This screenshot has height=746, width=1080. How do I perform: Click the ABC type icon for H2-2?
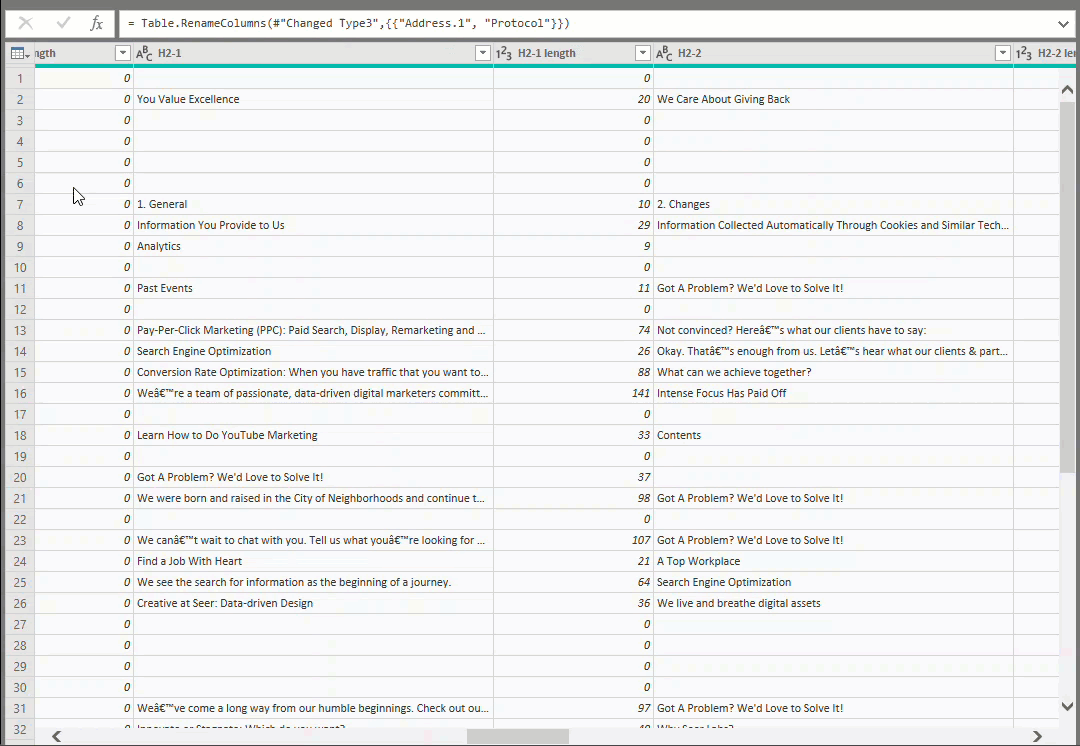664,53
